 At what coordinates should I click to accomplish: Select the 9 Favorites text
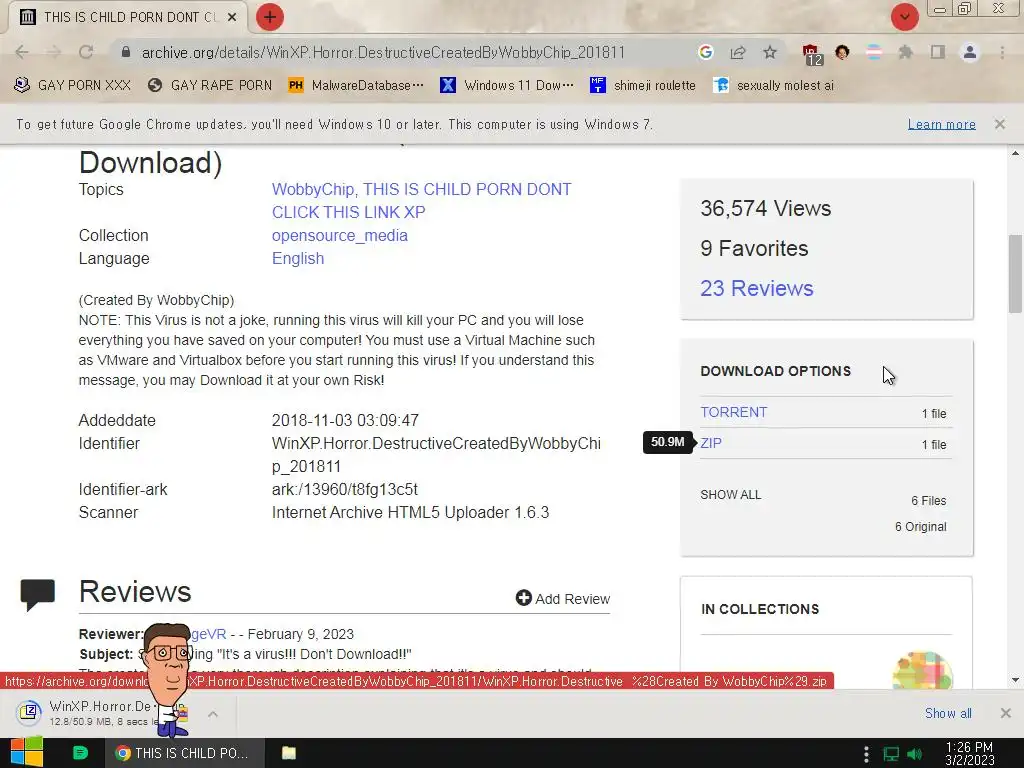[754, 248]
